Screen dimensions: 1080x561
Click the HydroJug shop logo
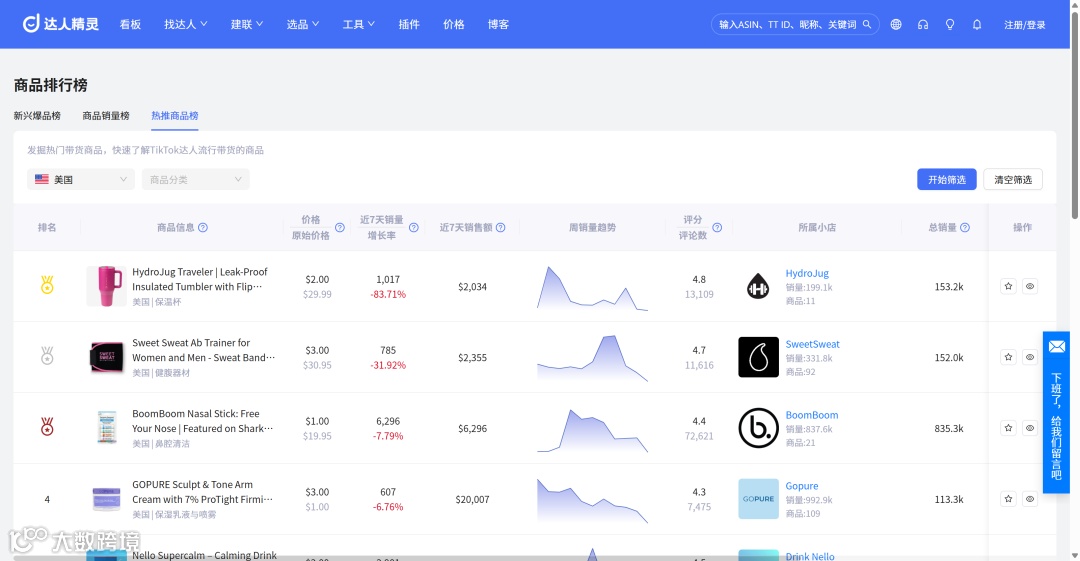click(x=758, y=286)
